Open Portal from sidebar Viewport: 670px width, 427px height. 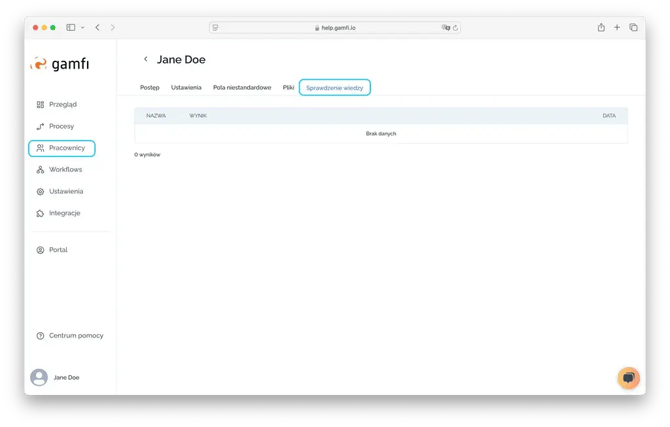(58, 250)
